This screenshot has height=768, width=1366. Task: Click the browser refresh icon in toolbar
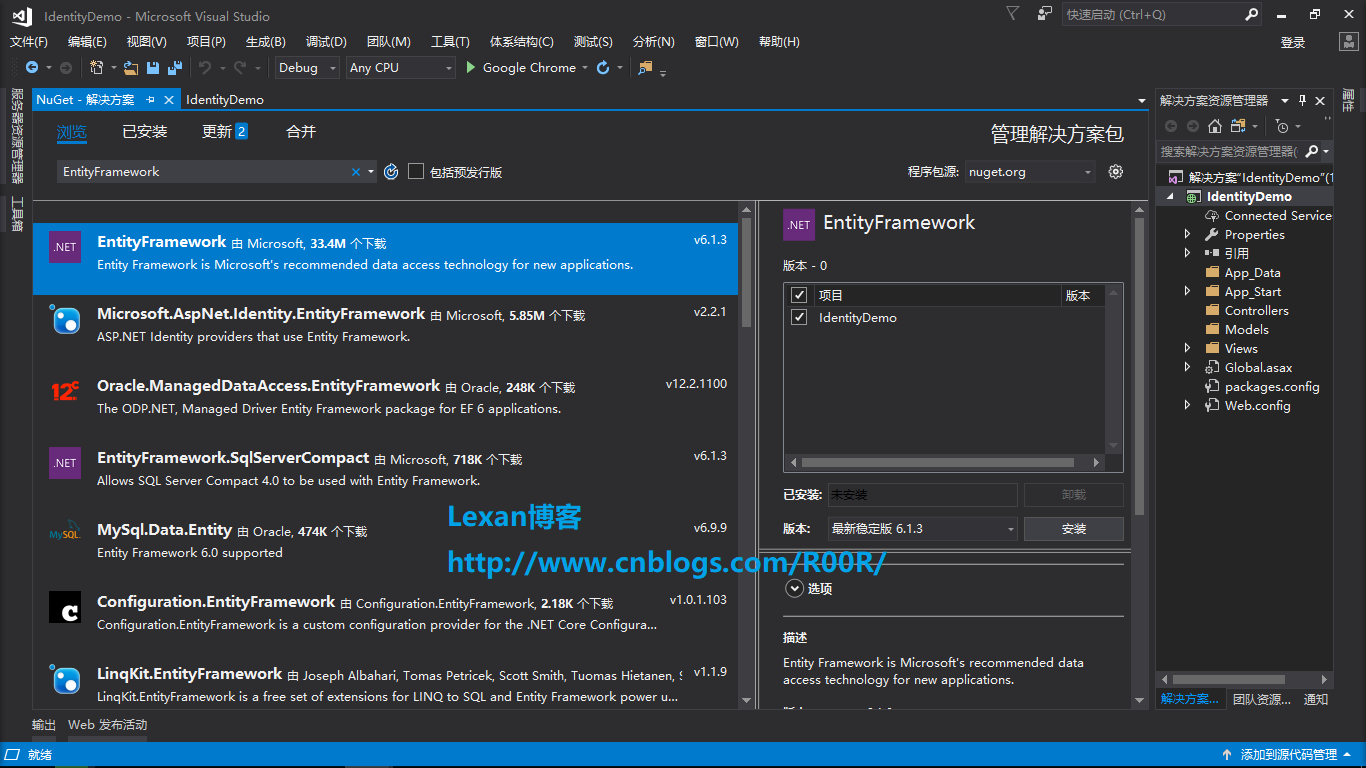603,68
